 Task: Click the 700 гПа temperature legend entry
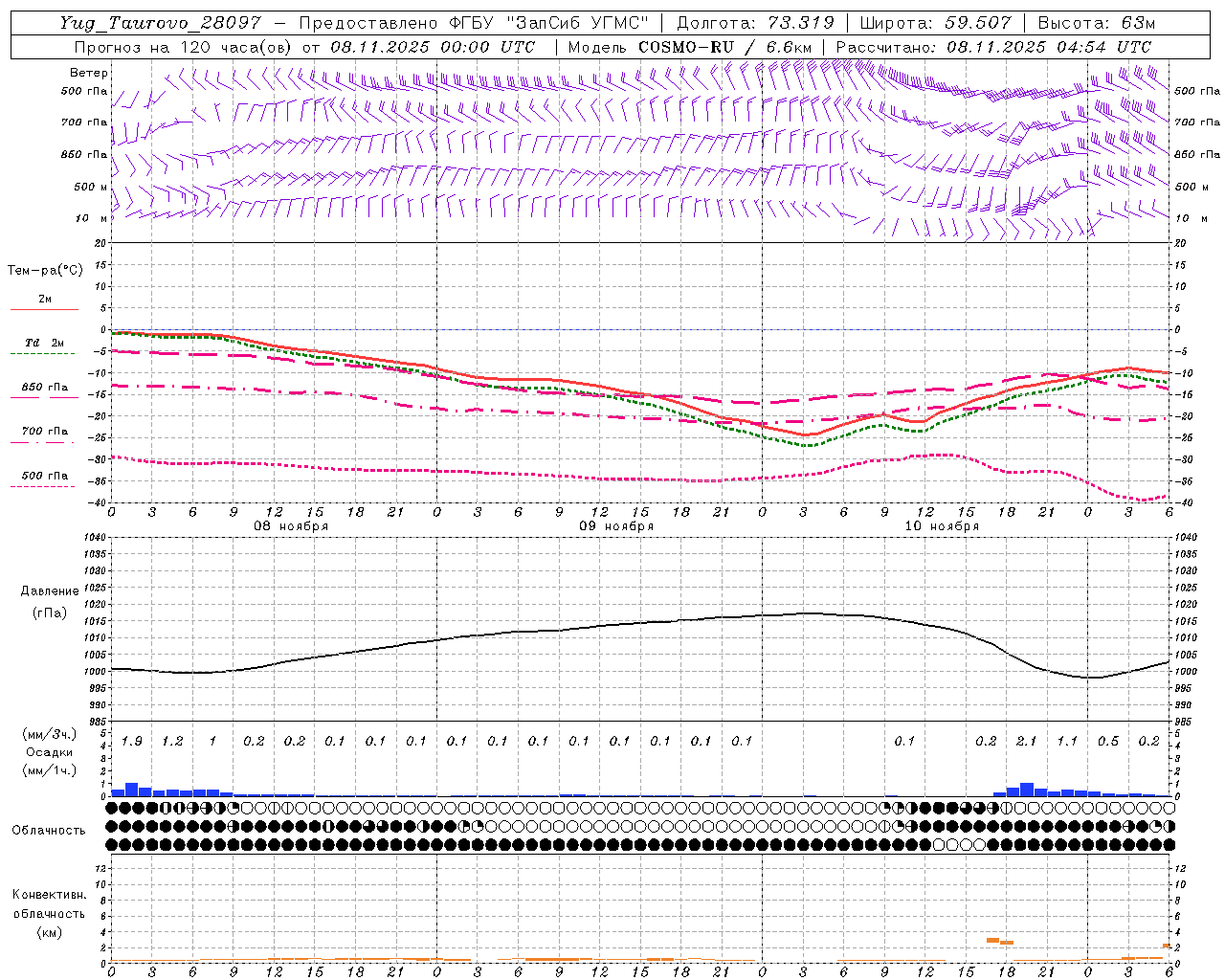[x=45, y=432]
